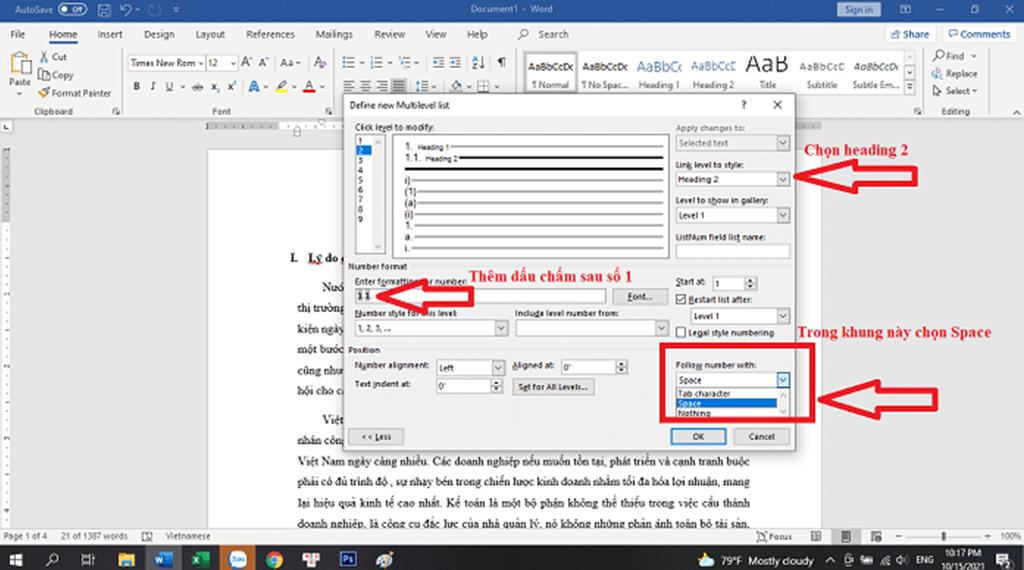1024x570 pixels.
Task: Open Excel from the taskbar
Action: click(x=200, y=559)
